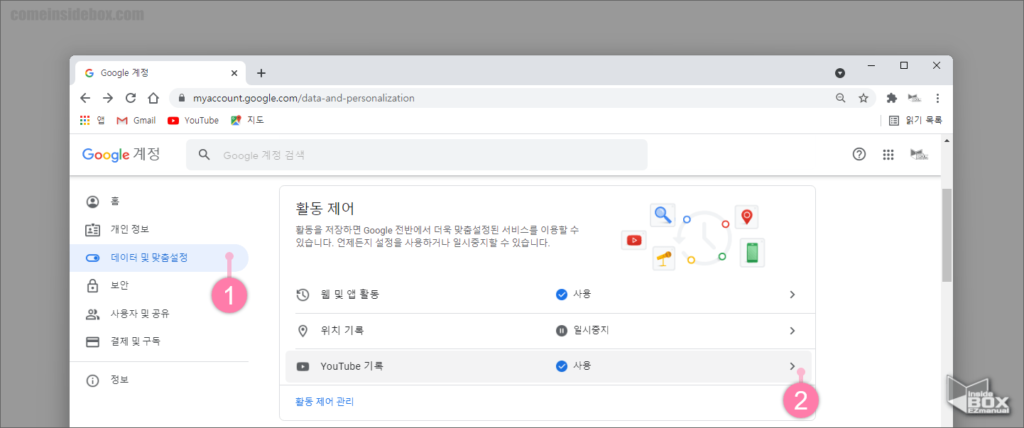
Task: Open 보안 in the sidebar
Action: [x=120, y=285]
